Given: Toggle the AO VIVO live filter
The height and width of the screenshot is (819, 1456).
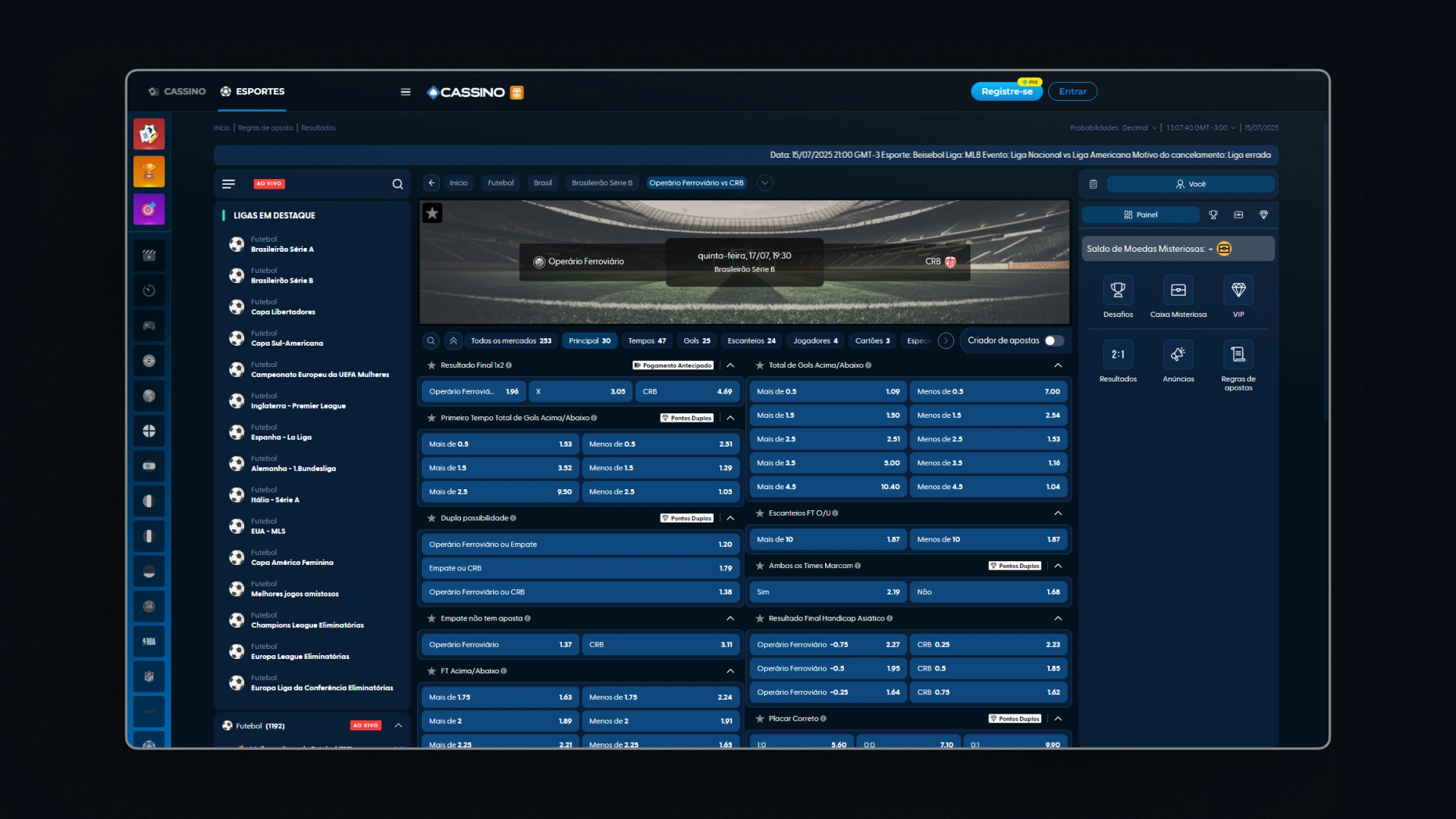Looking at the screenshot, I should tap(269, 184).
